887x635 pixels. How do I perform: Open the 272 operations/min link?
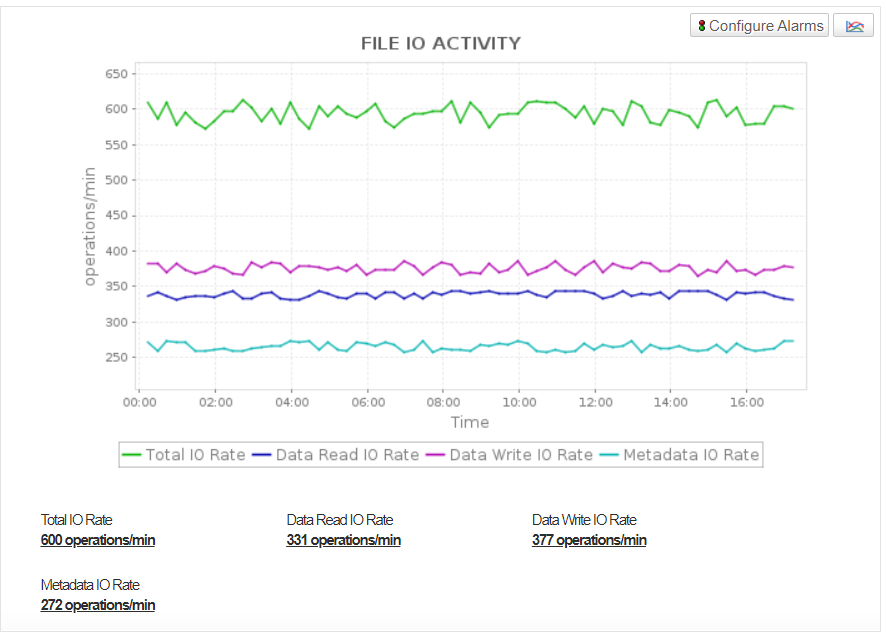click(98, 605)
